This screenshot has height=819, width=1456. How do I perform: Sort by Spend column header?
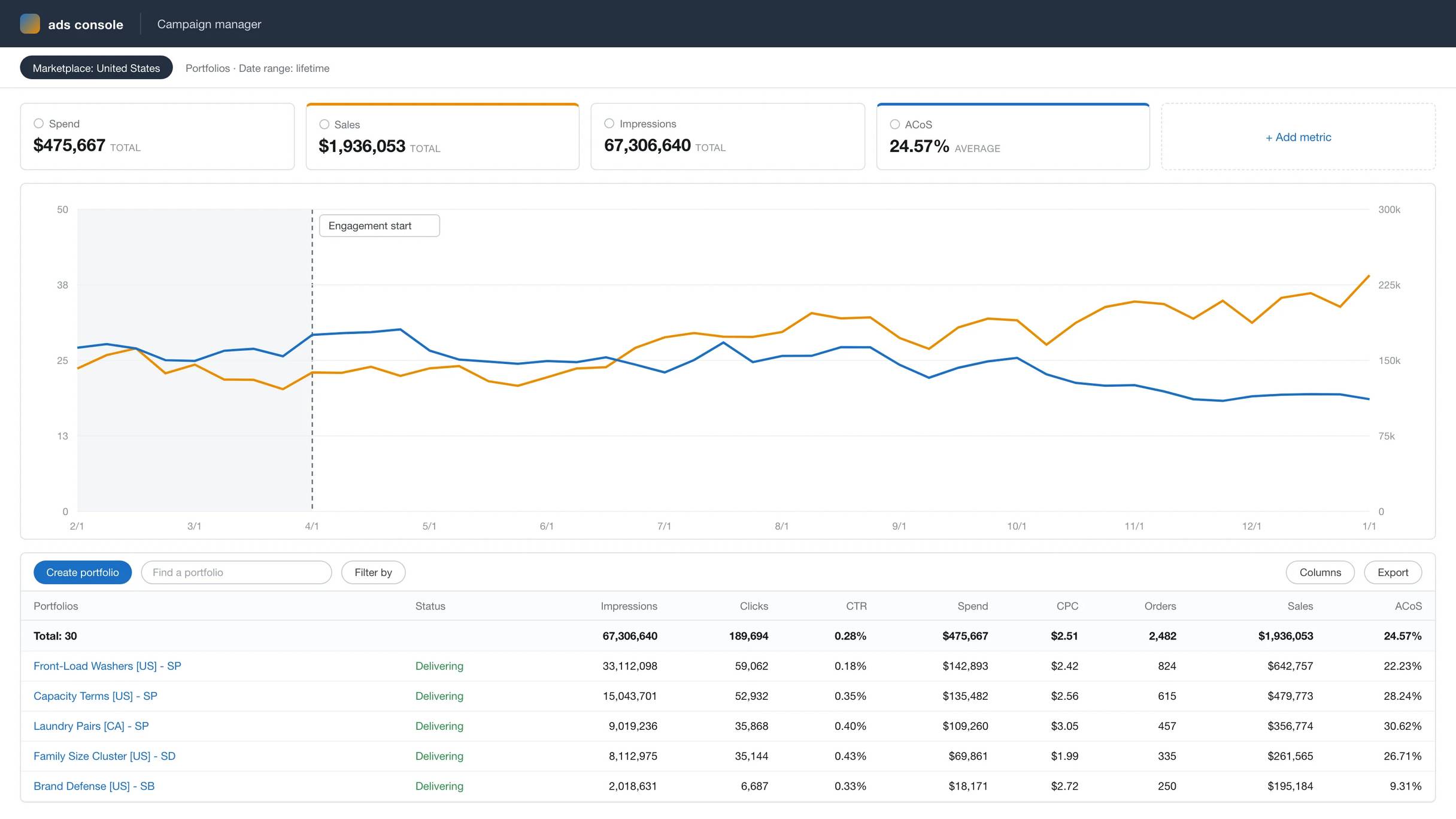tap(972, 606)
